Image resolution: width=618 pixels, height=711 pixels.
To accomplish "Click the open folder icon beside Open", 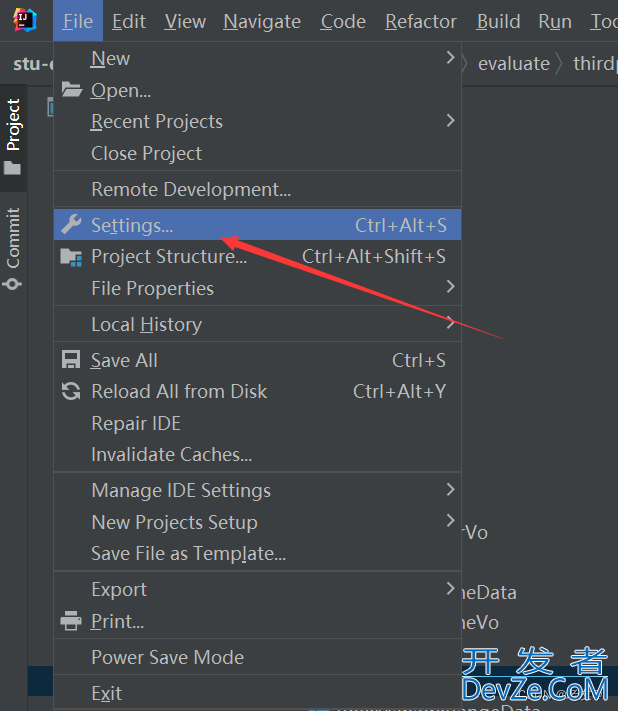I will (x=71, y=90).
